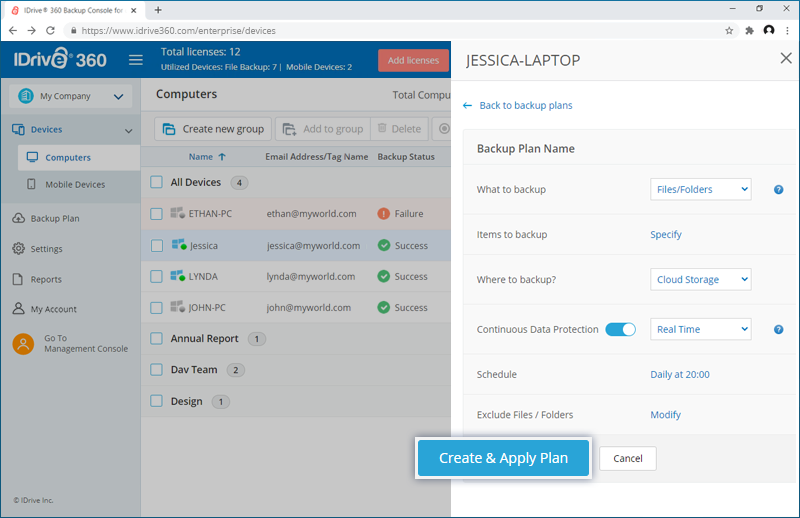Image resolution: width=800 pixels, height=518 pixels.
Task: Click the Delete button in toolbar
Action: pos(399,129)
